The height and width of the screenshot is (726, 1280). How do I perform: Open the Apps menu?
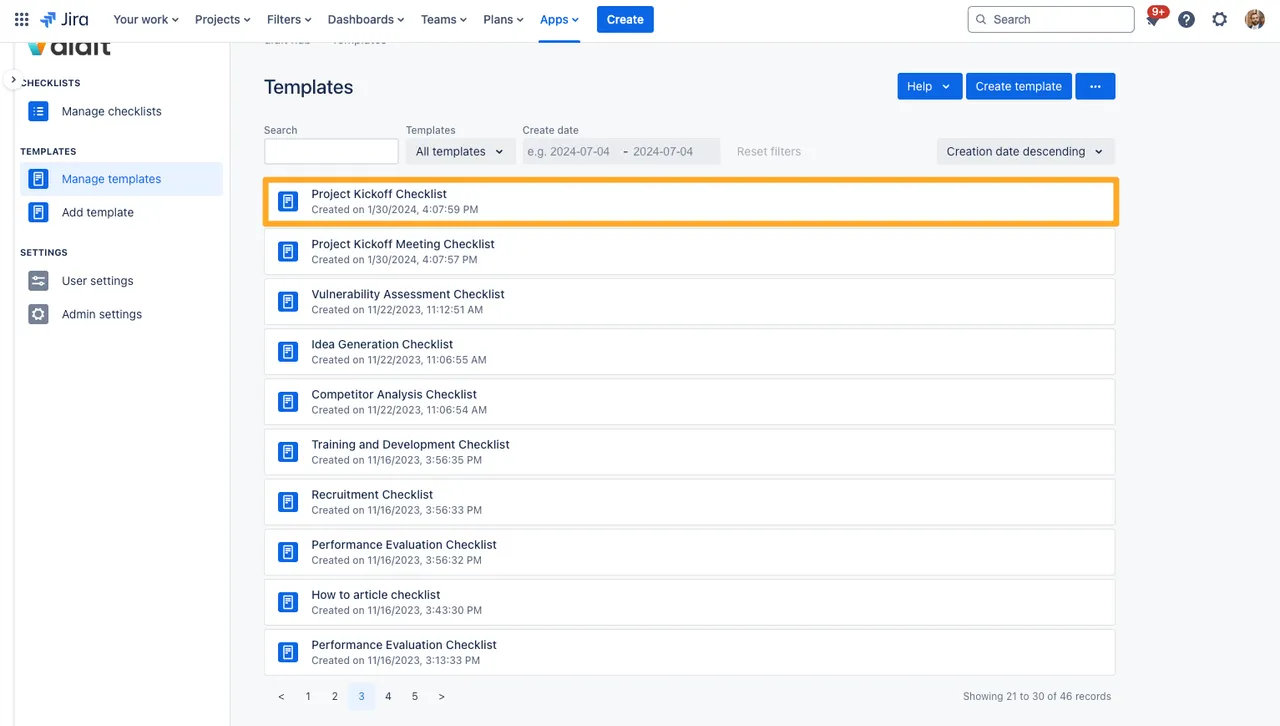(x=559, y=19)
